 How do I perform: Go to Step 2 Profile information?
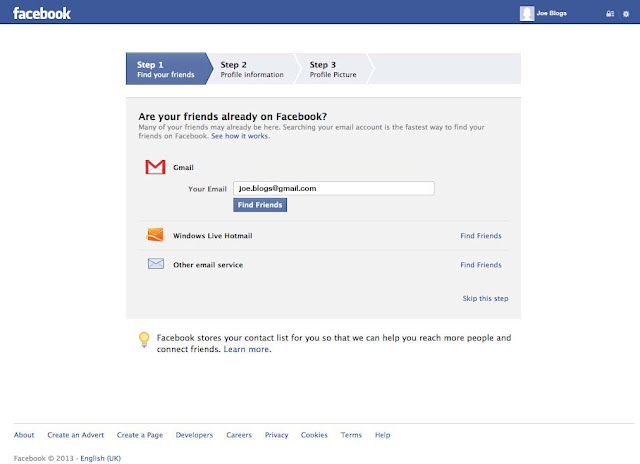tap(251, 69)
